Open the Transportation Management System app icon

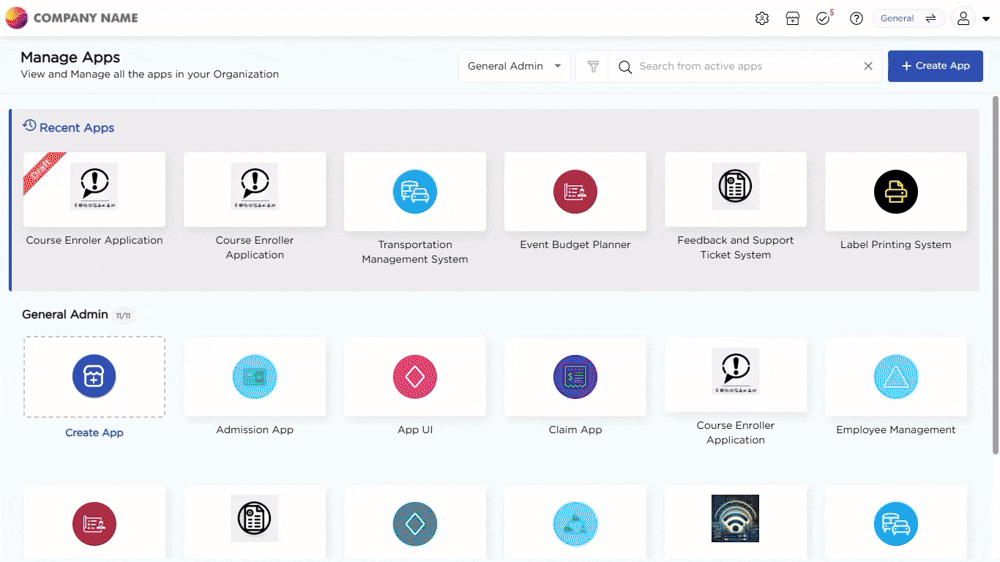(415, 191)
